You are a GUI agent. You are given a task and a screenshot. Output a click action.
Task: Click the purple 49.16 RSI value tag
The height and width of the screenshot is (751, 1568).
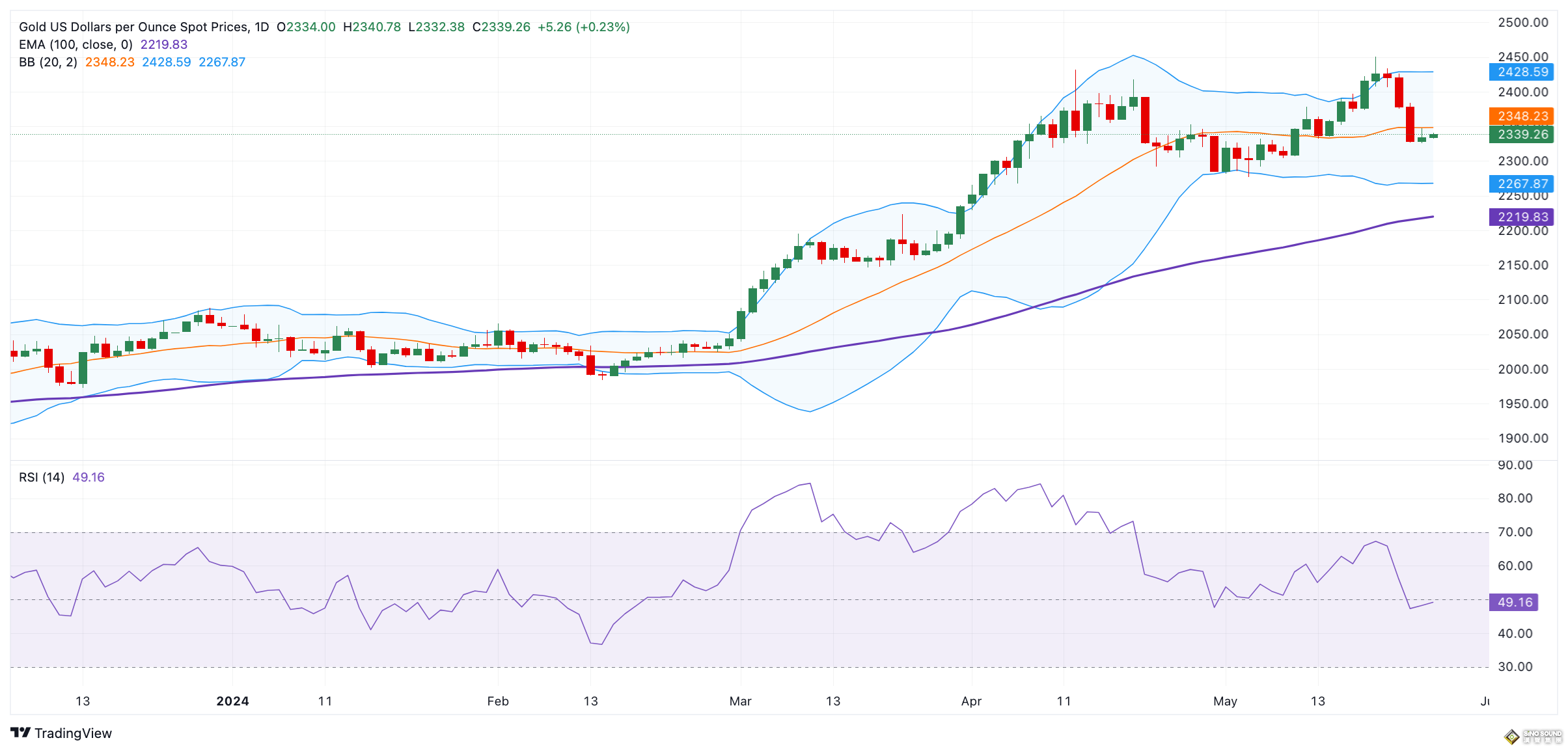1514,603
